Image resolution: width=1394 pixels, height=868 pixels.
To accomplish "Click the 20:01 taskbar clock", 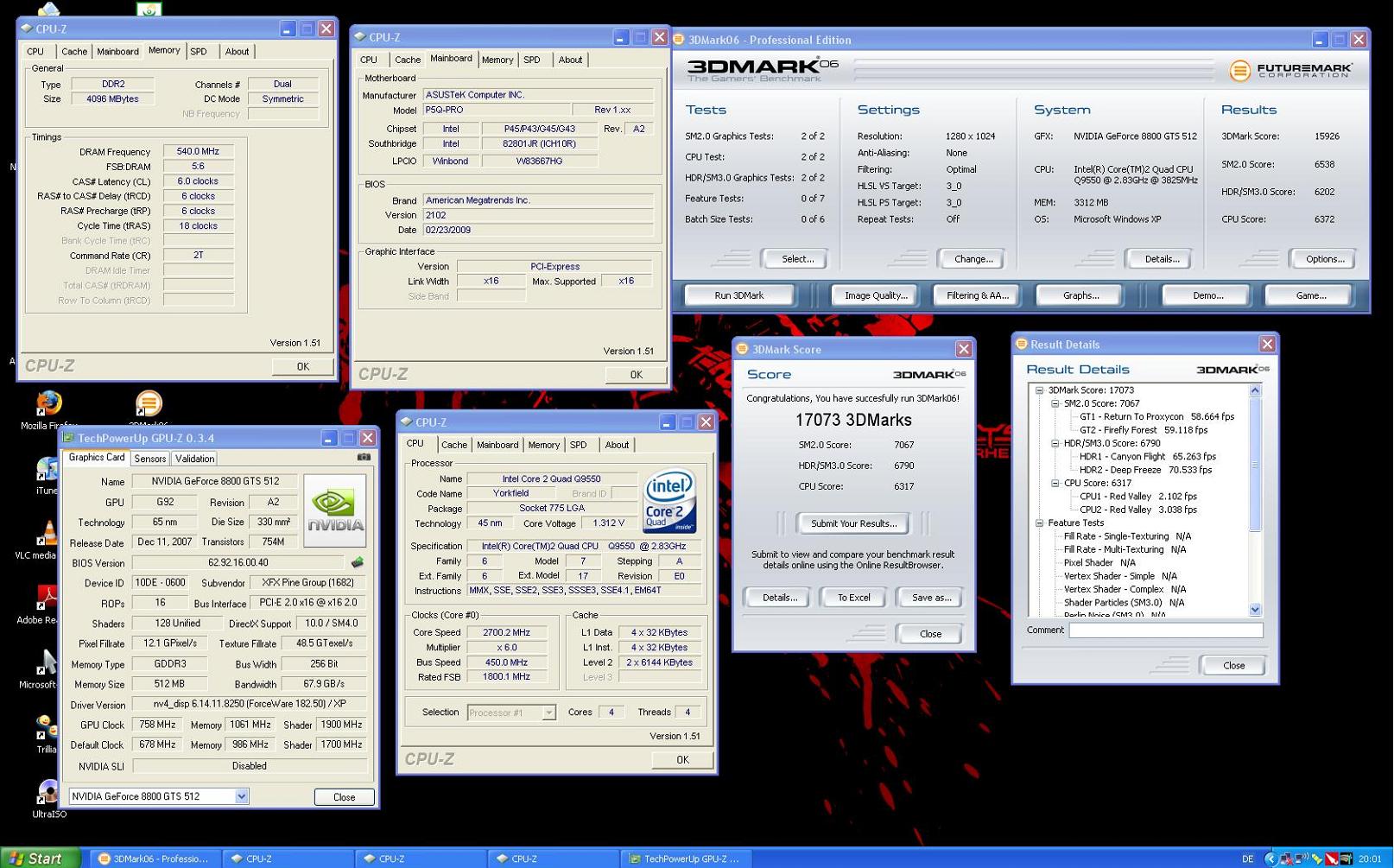I will tap(1370, 858).
